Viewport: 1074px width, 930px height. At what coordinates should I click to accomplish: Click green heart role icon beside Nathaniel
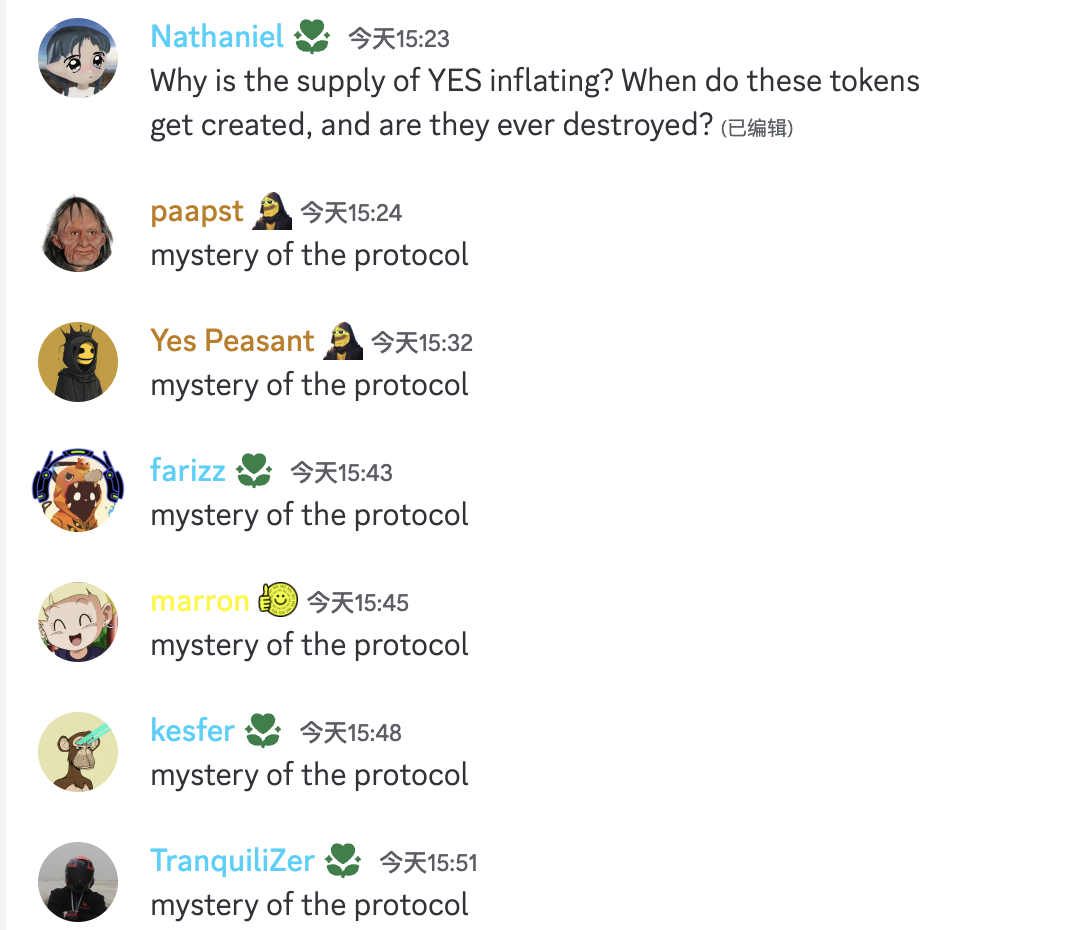[x=312, y=36]
